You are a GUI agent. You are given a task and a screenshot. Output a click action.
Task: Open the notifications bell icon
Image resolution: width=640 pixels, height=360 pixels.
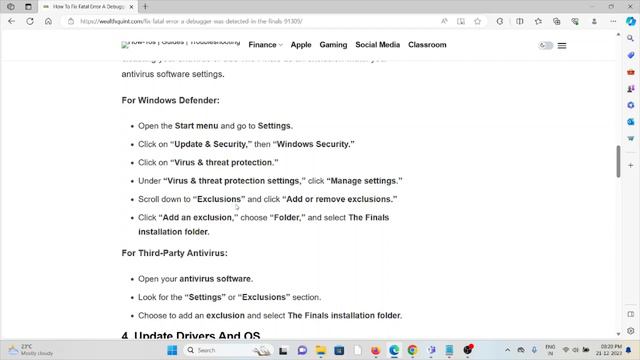[x=629, y=350]
